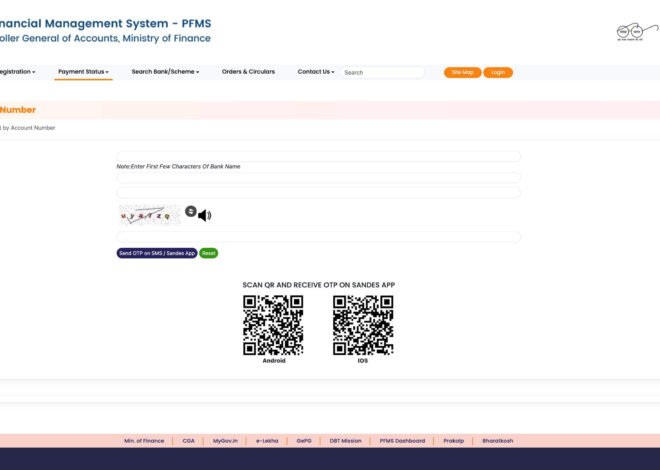Focus the site Search box

coord(382,72)
